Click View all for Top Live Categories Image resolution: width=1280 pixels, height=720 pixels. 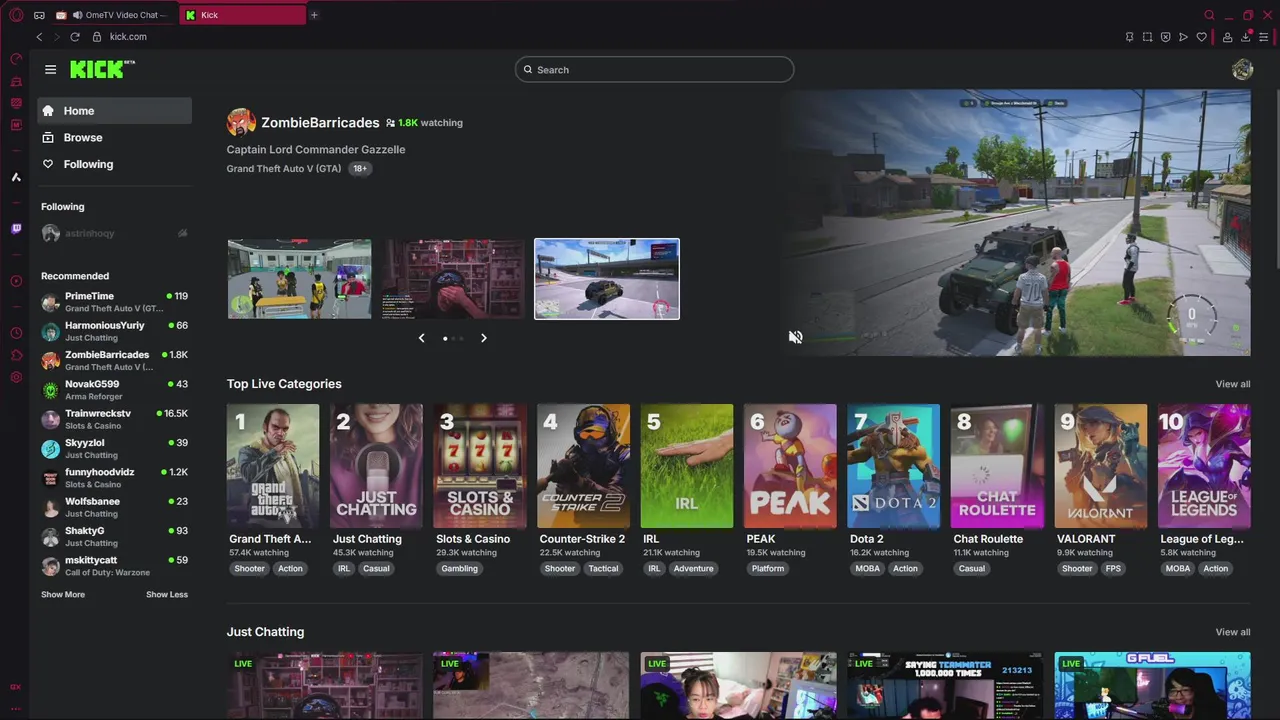point(1233,384)
